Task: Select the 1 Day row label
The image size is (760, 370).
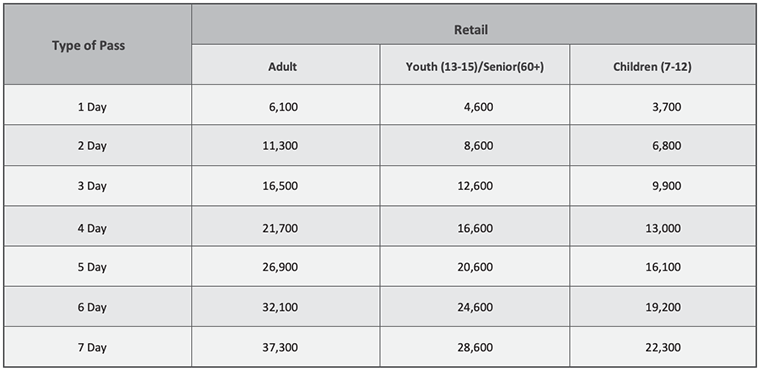Action: [97, 105]
